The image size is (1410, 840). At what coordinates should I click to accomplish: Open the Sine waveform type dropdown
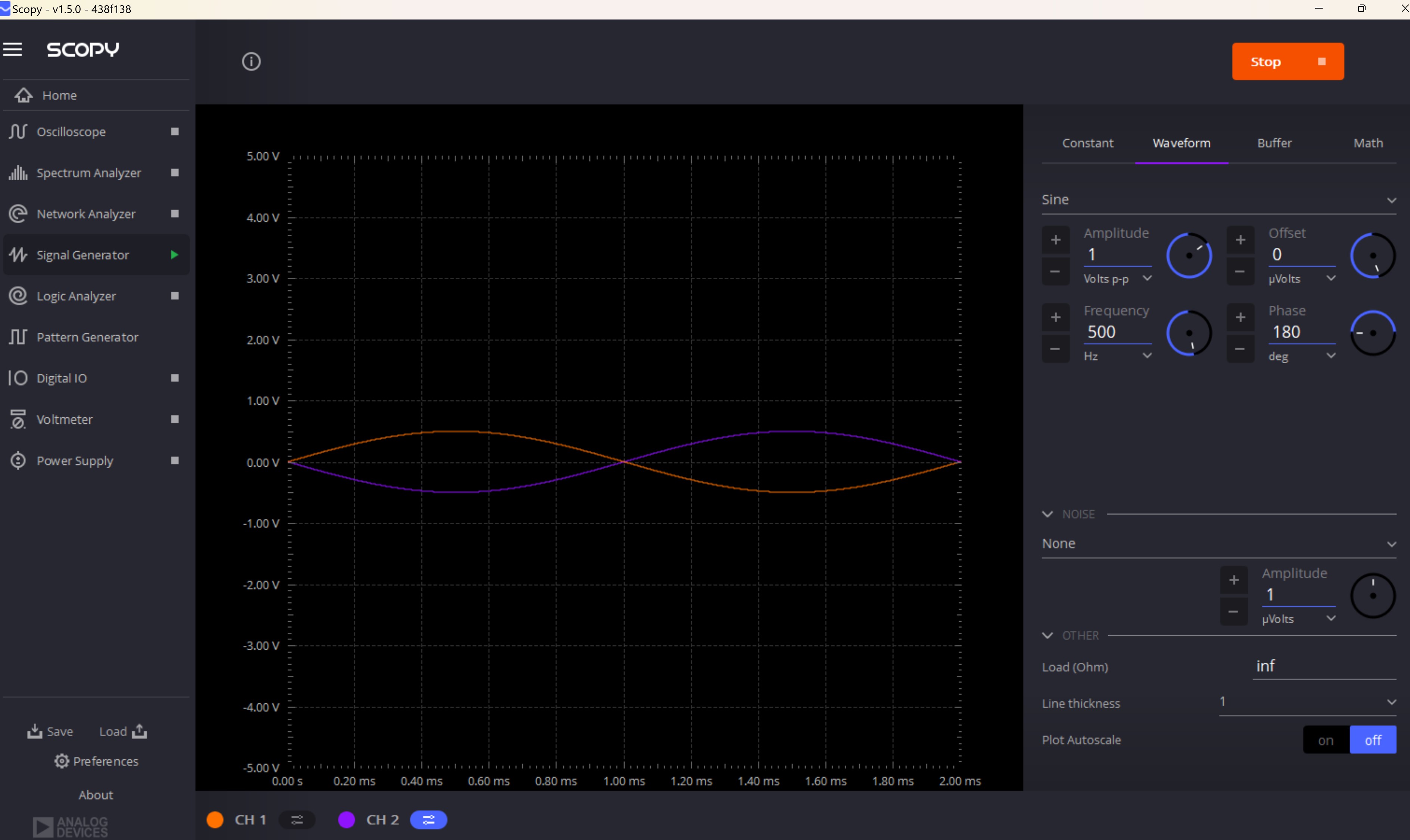click(x=1391, y=199)
